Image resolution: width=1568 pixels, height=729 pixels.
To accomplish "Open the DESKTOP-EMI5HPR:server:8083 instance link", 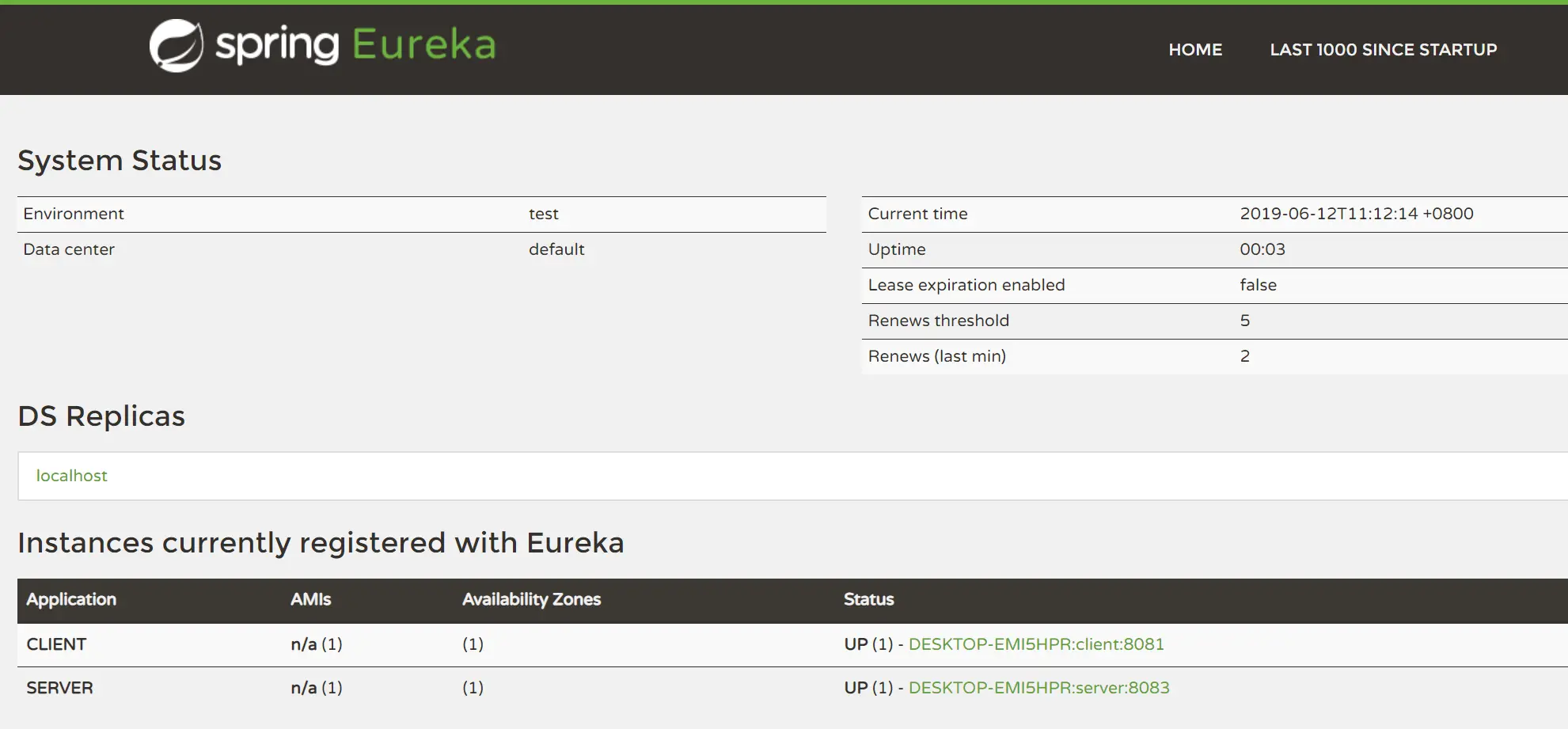I will click(1038, 688).
